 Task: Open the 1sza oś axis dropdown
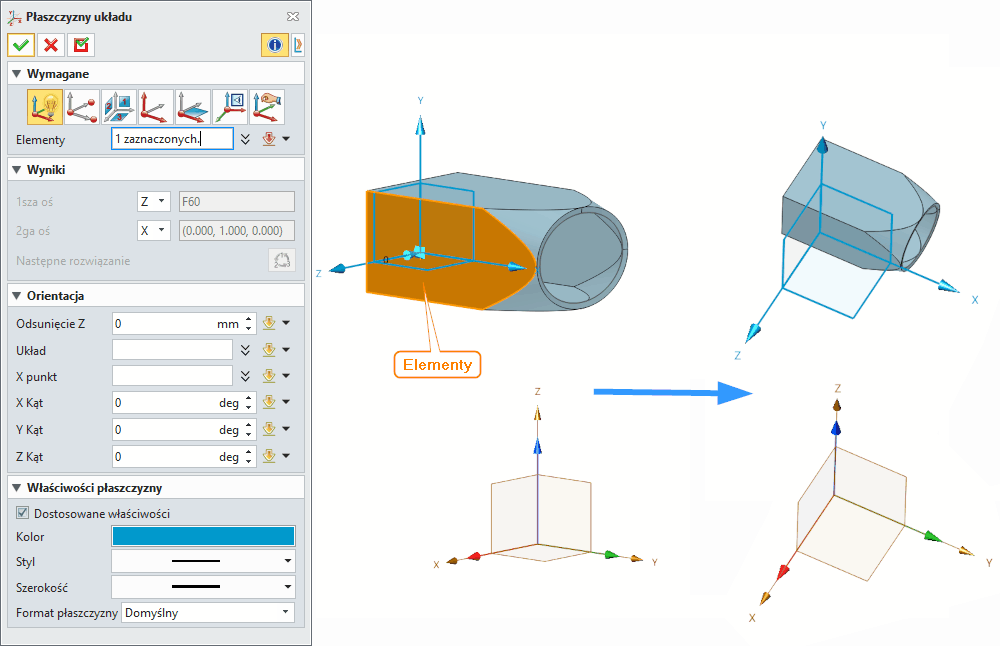(153, 202)
